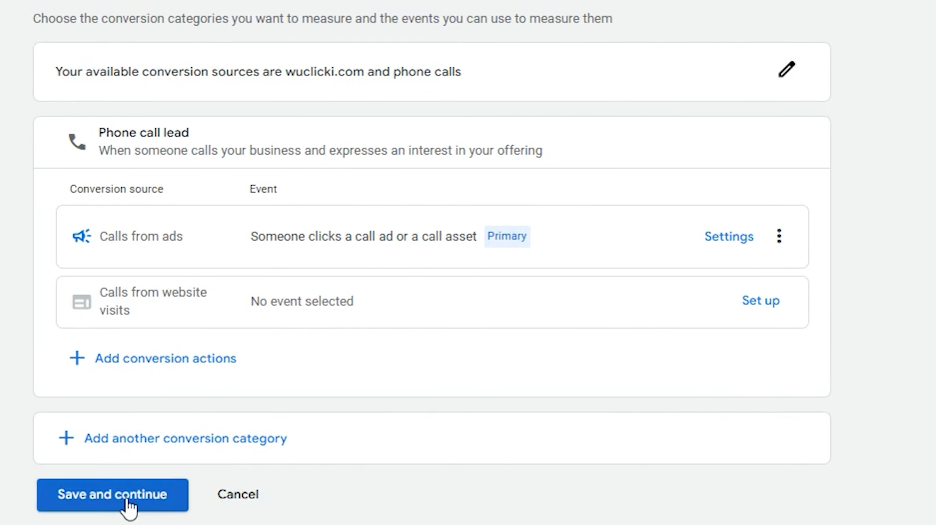Screen dimensions: 936x525
Task: Open Settings for Calls from ads
Action: click(x=729, y=237)
